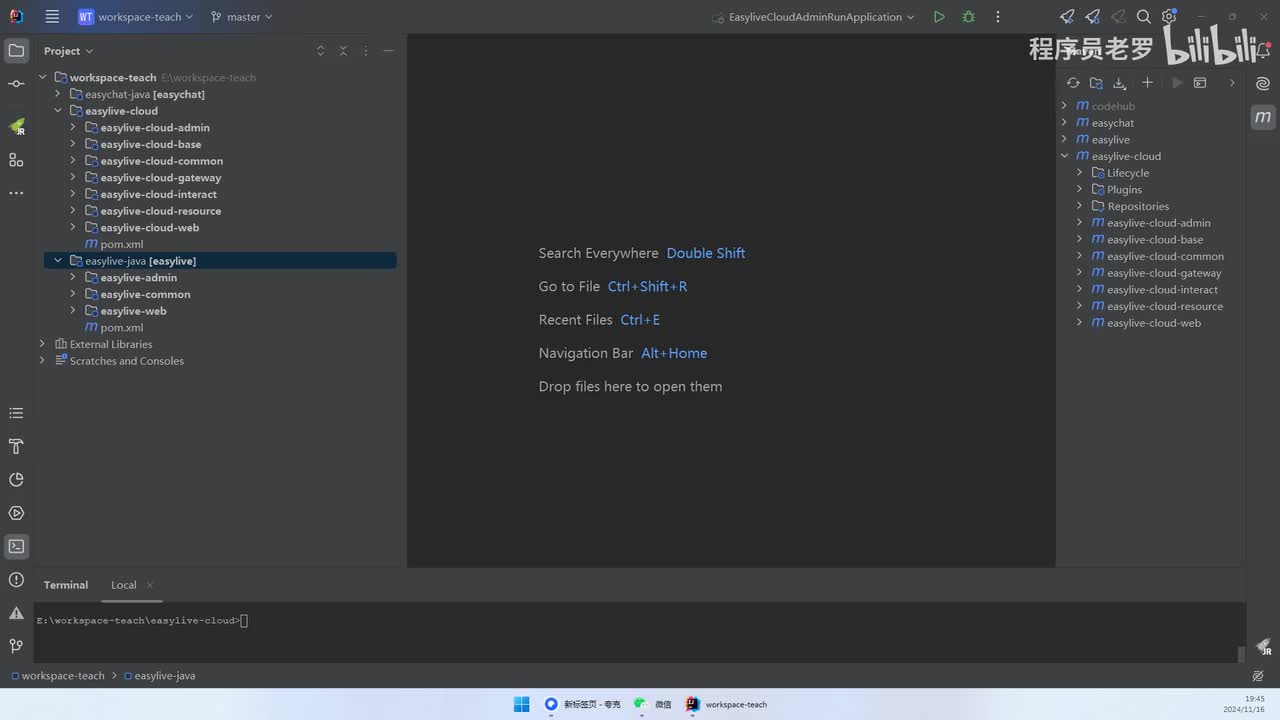Toggle the Terminal tool window icon

click(x=16, y=546)
